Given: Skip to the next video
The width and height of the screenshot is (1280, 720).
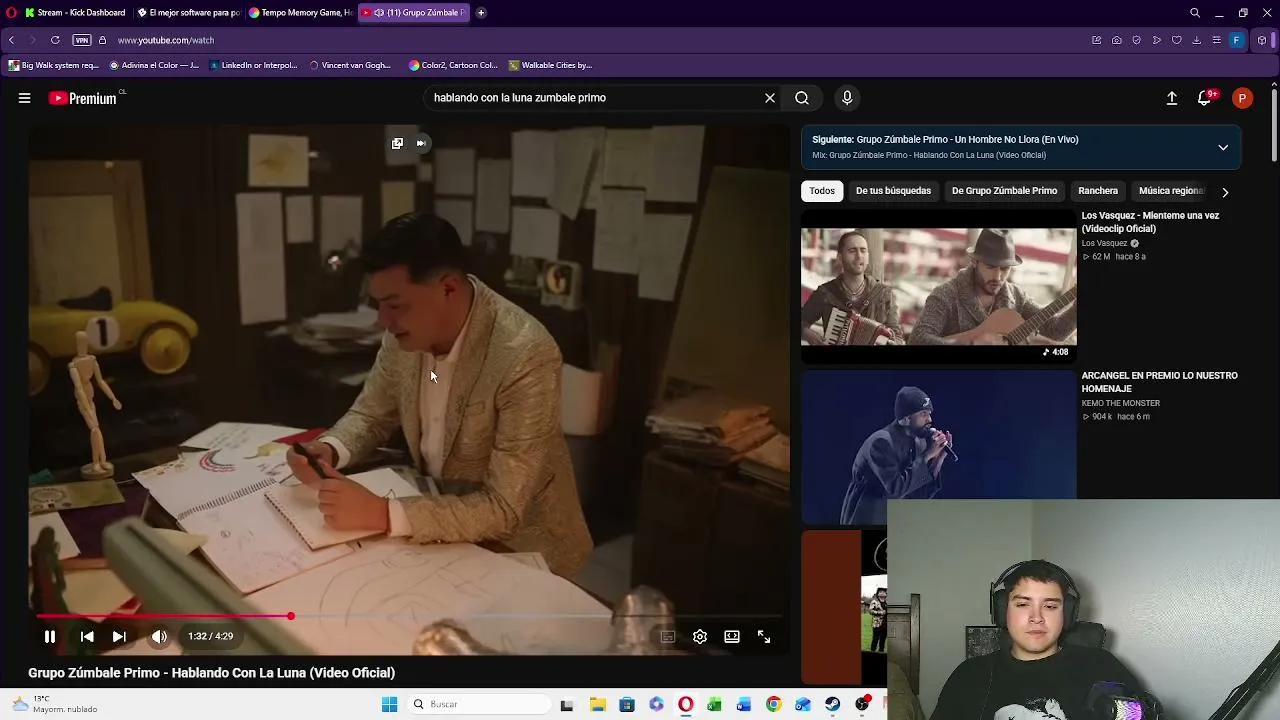Looking at the screenshot, I should tap(119, 636).
